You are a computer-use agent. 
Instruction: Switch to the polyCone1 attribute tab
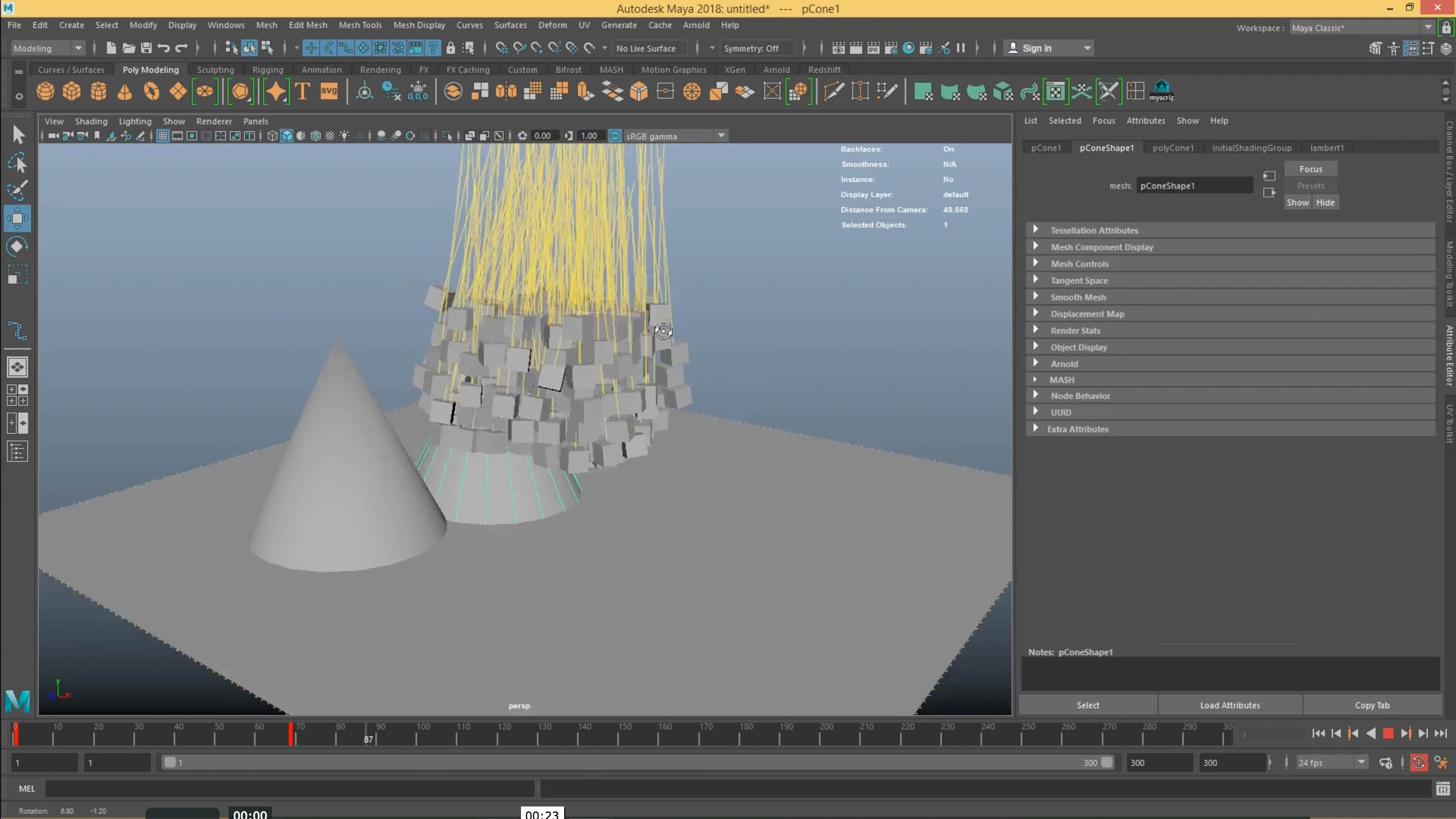coord(1173,148)
